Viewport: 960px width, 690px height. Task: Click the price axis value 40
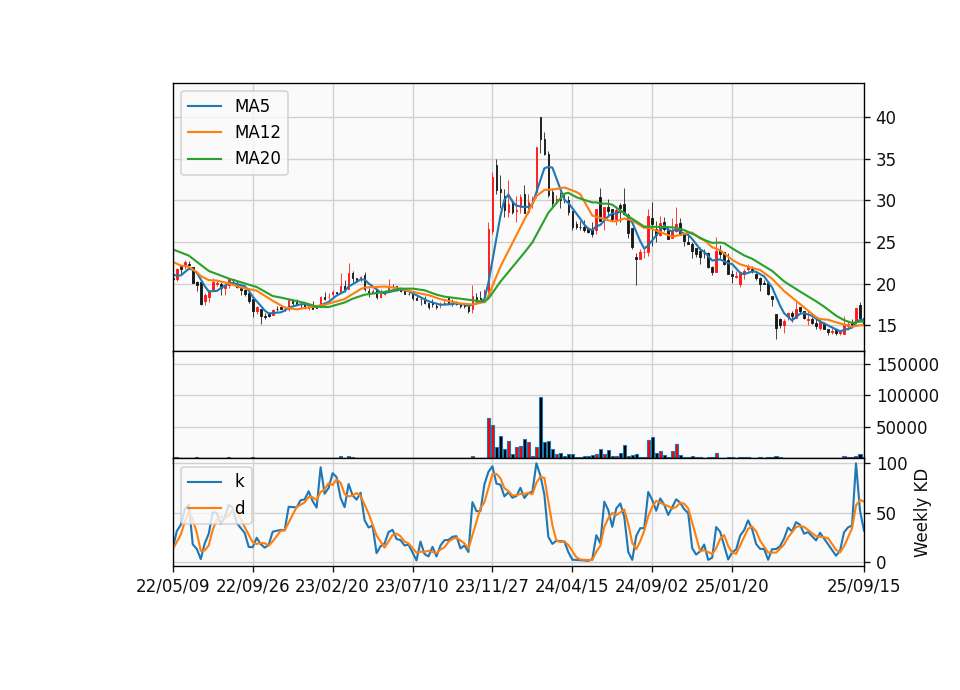885,118
